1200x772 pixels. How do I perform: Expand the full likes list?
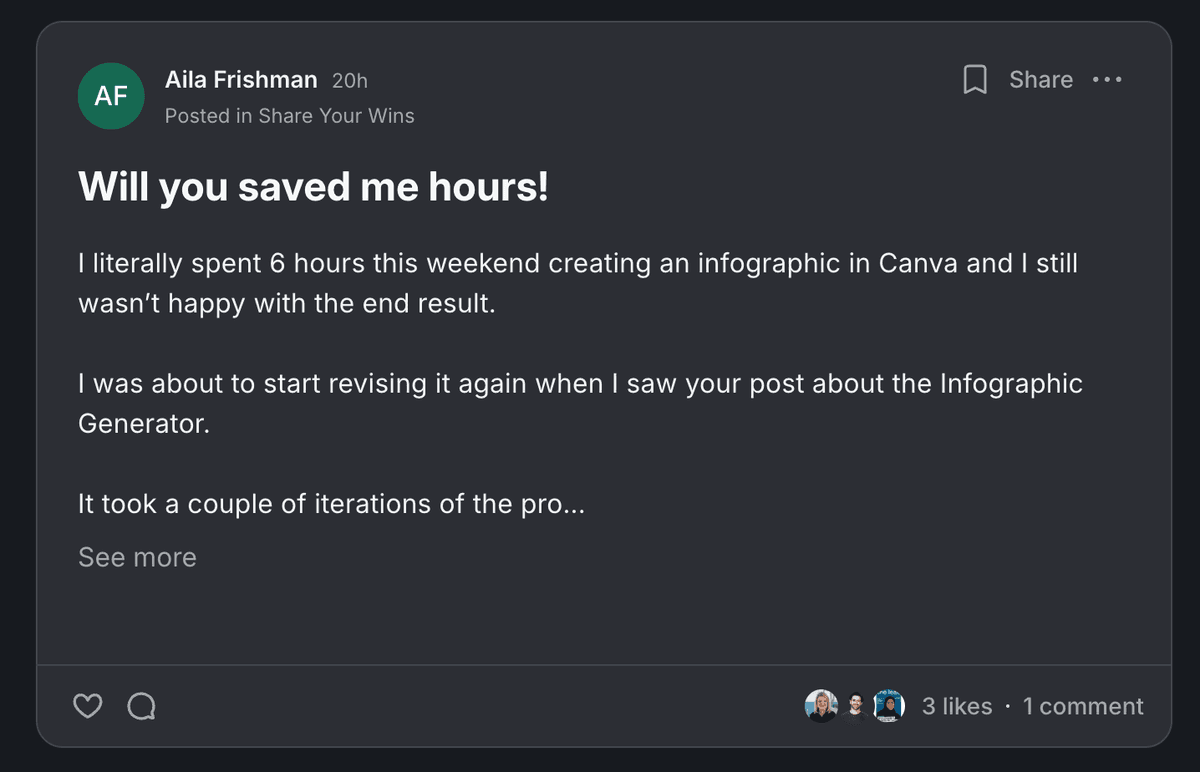956,706
